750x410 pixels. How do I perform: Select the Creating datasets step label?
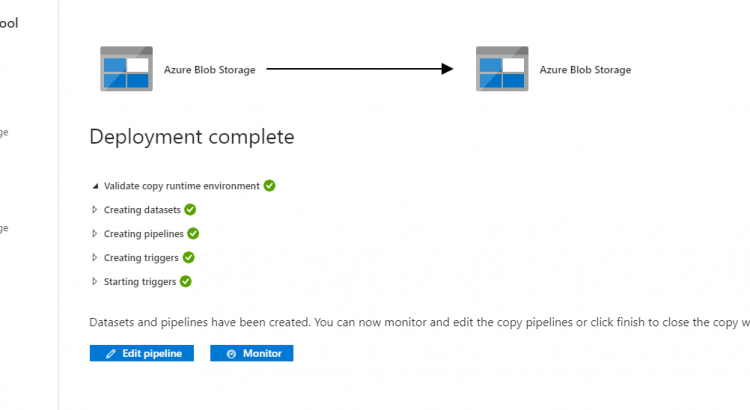(x=142, y=210)
